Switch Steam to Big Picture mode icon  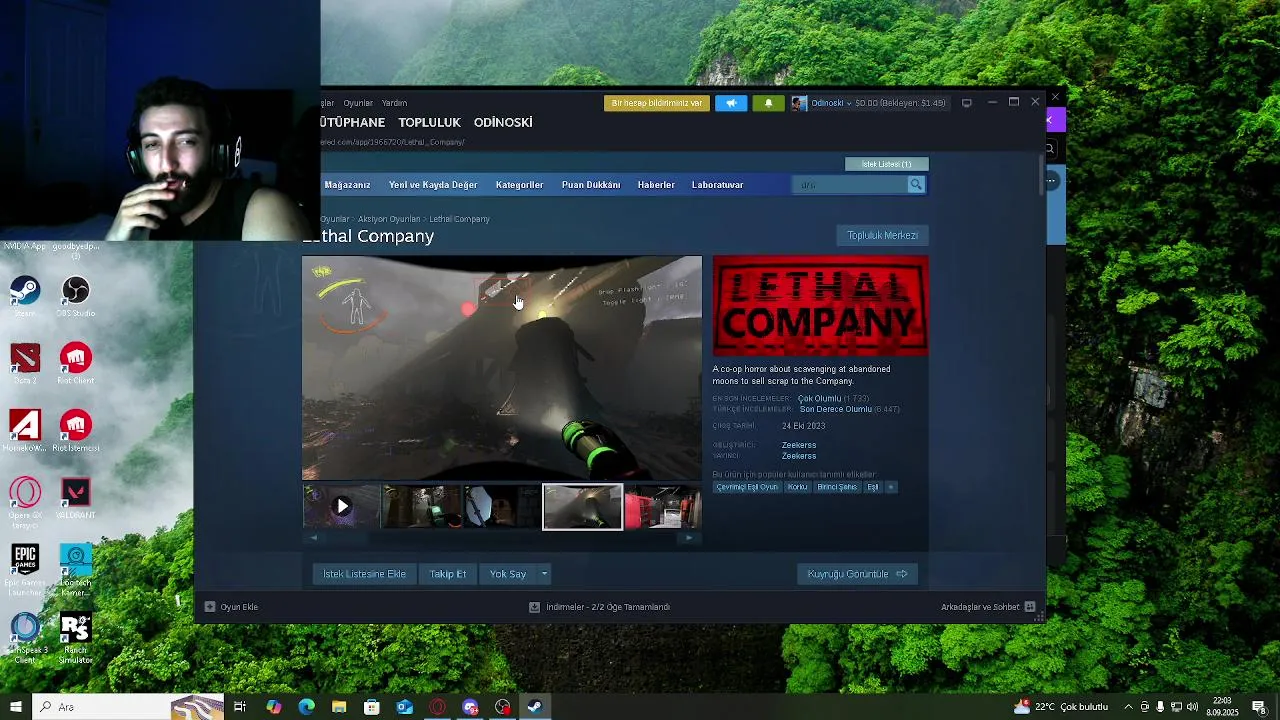pyautogui.click(x=966, y=103)
